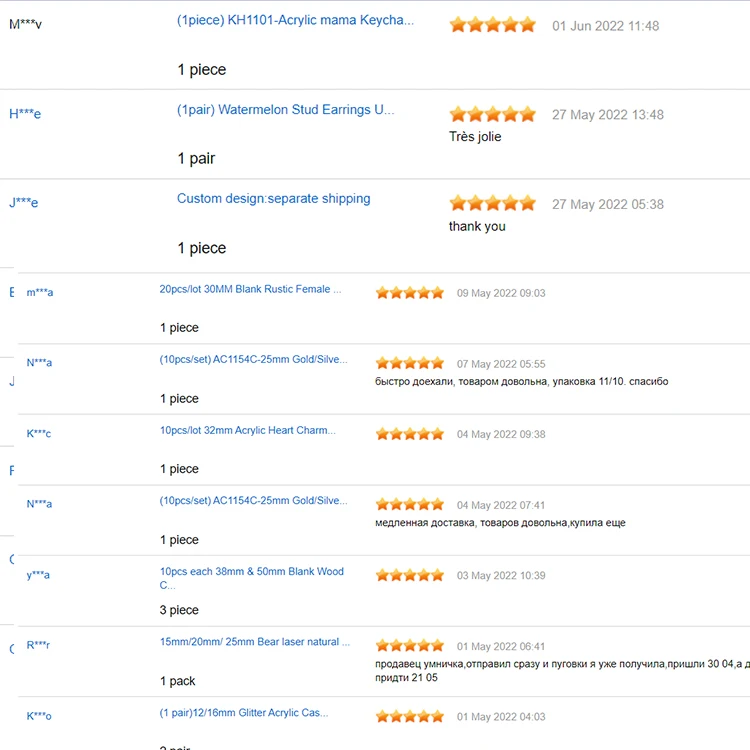Image resolution: width=750 pixels, height=750 pixels.
Task: Open the Watermelon Stud Earrings product link
Action: (285, 109)
